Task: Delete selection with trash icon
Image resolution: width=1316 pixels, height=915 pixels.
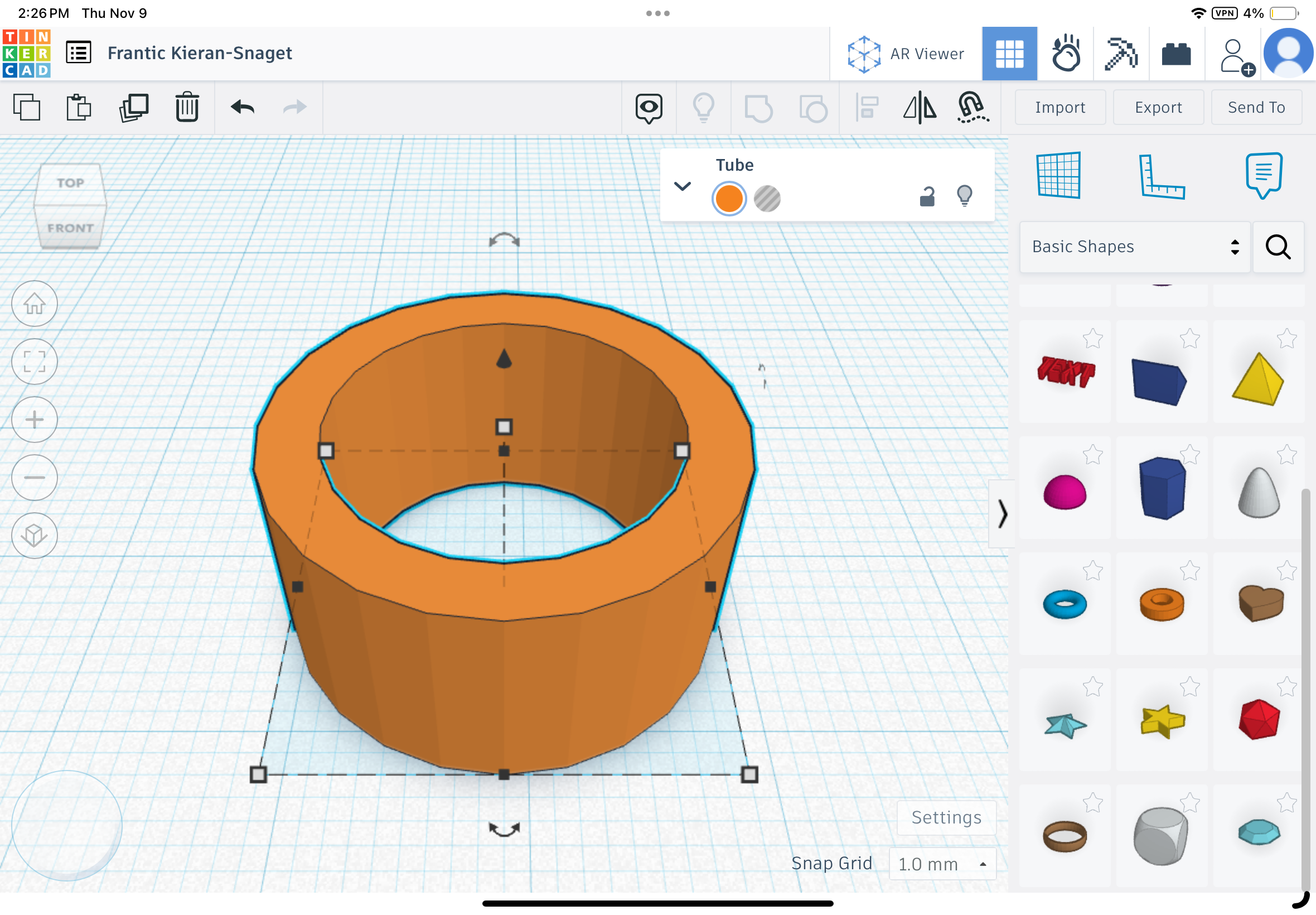Action: coord(187,107)
